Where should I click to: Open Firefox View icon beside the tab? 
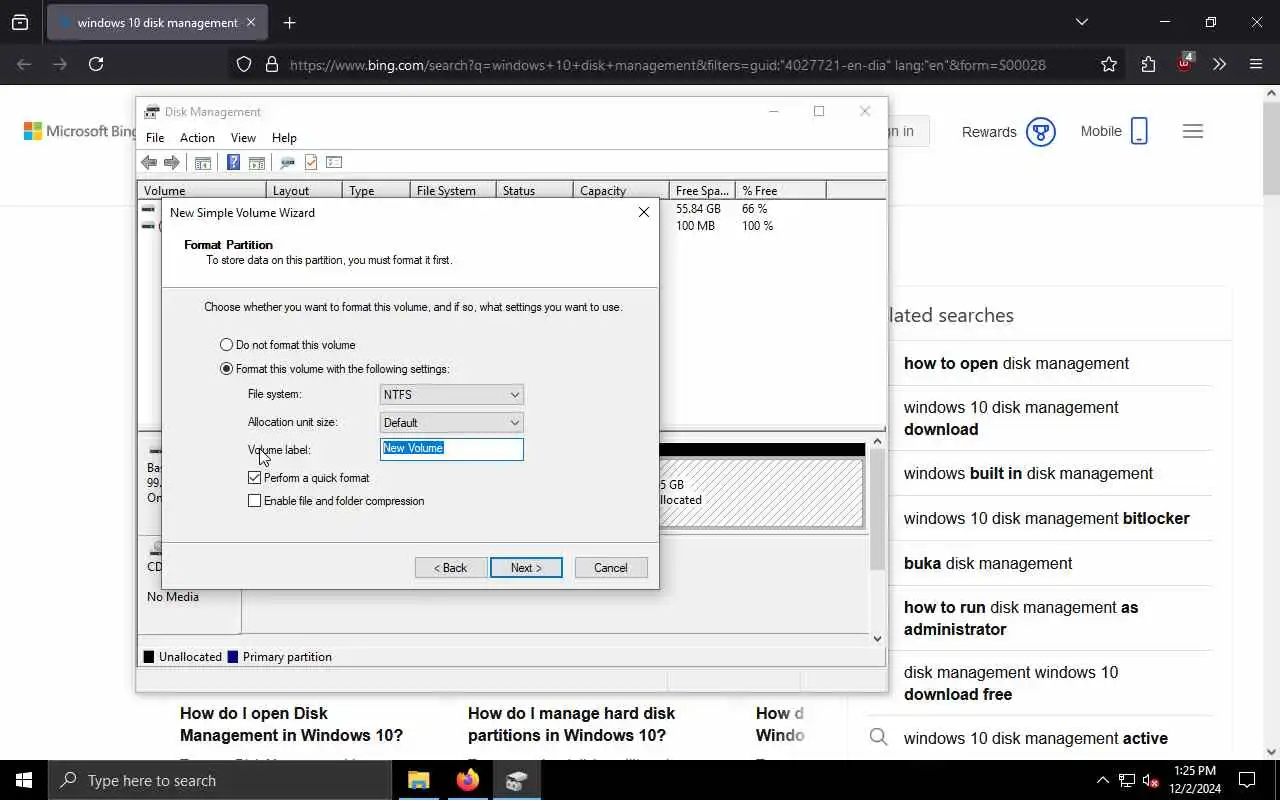pyautogui.click(x=20, y=22)
